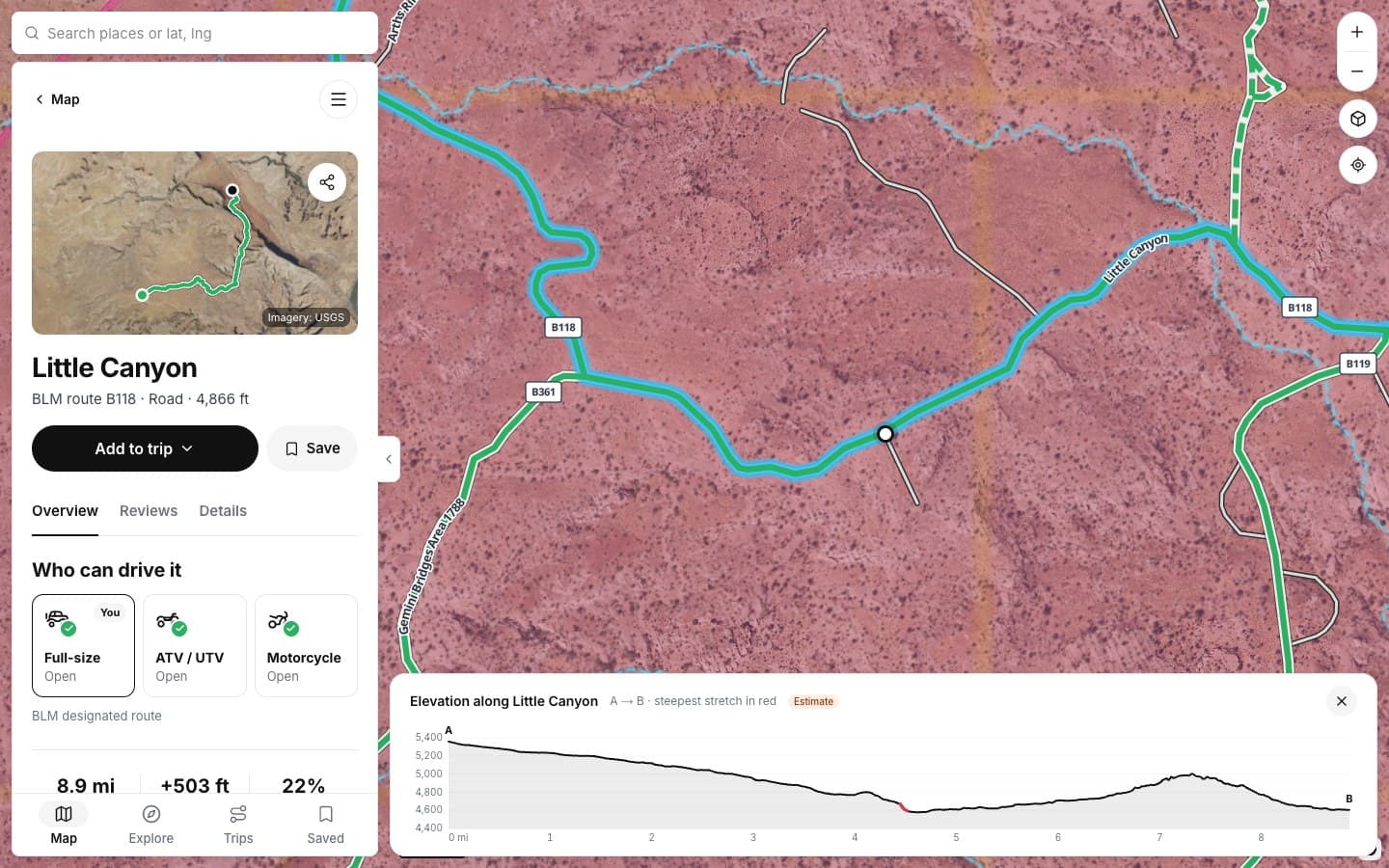Open the Add to trip dropdown
Image resolution: width=1389 pixels, height=868 pixels.
(x=145, y=448)
